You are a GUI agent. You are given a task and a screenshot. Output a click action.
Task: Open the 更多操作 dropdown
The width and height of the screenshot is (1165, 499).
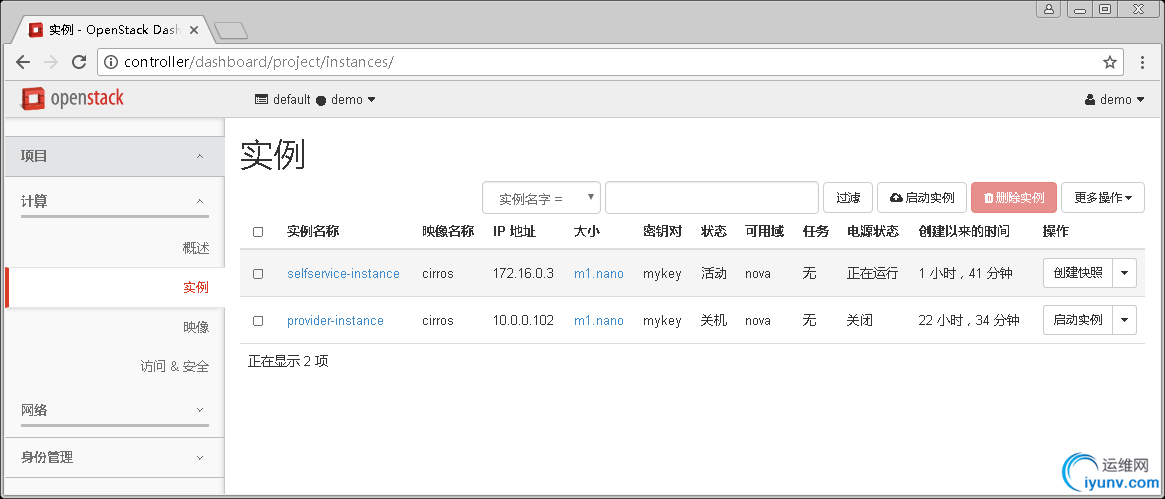[1103, 198]
